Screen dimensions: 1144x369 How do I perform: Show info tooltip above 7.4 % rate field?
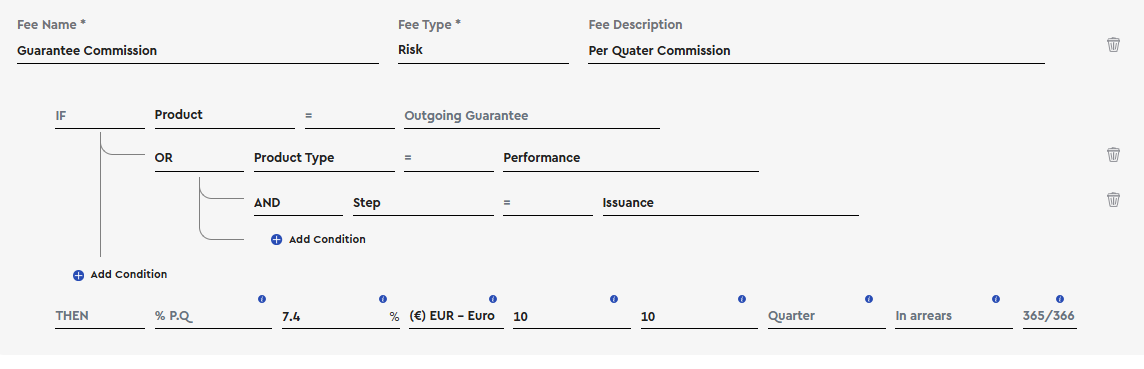tap(383, 299)
